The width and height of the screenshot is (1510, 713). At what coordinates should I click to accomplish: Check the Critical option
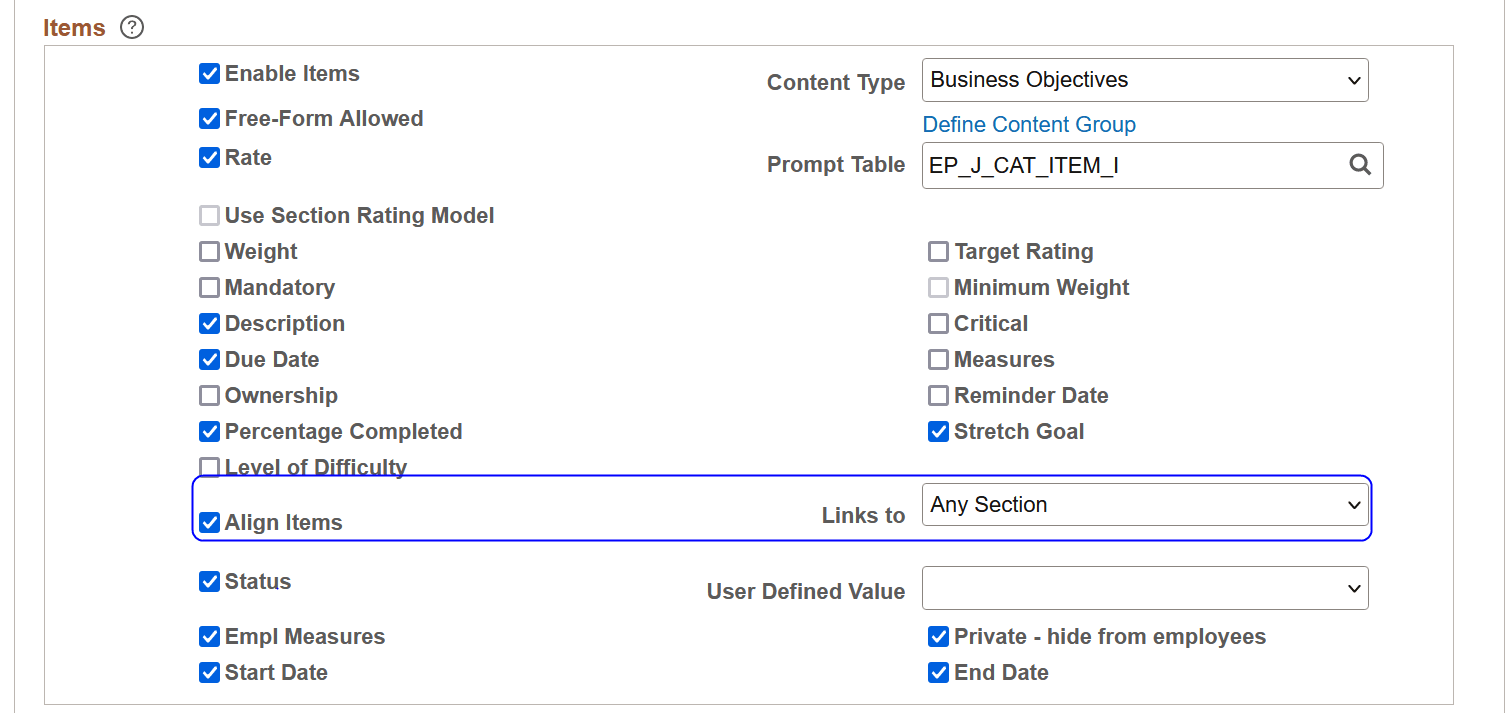click(938, 323)
